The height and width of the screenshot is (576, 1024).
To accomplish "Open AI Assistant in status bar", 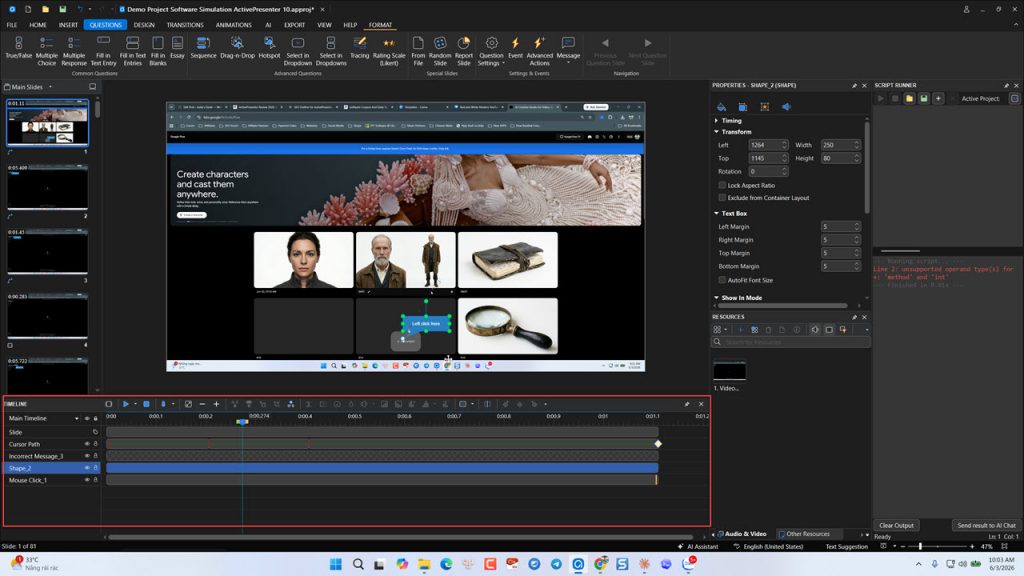I will point(698,547).
